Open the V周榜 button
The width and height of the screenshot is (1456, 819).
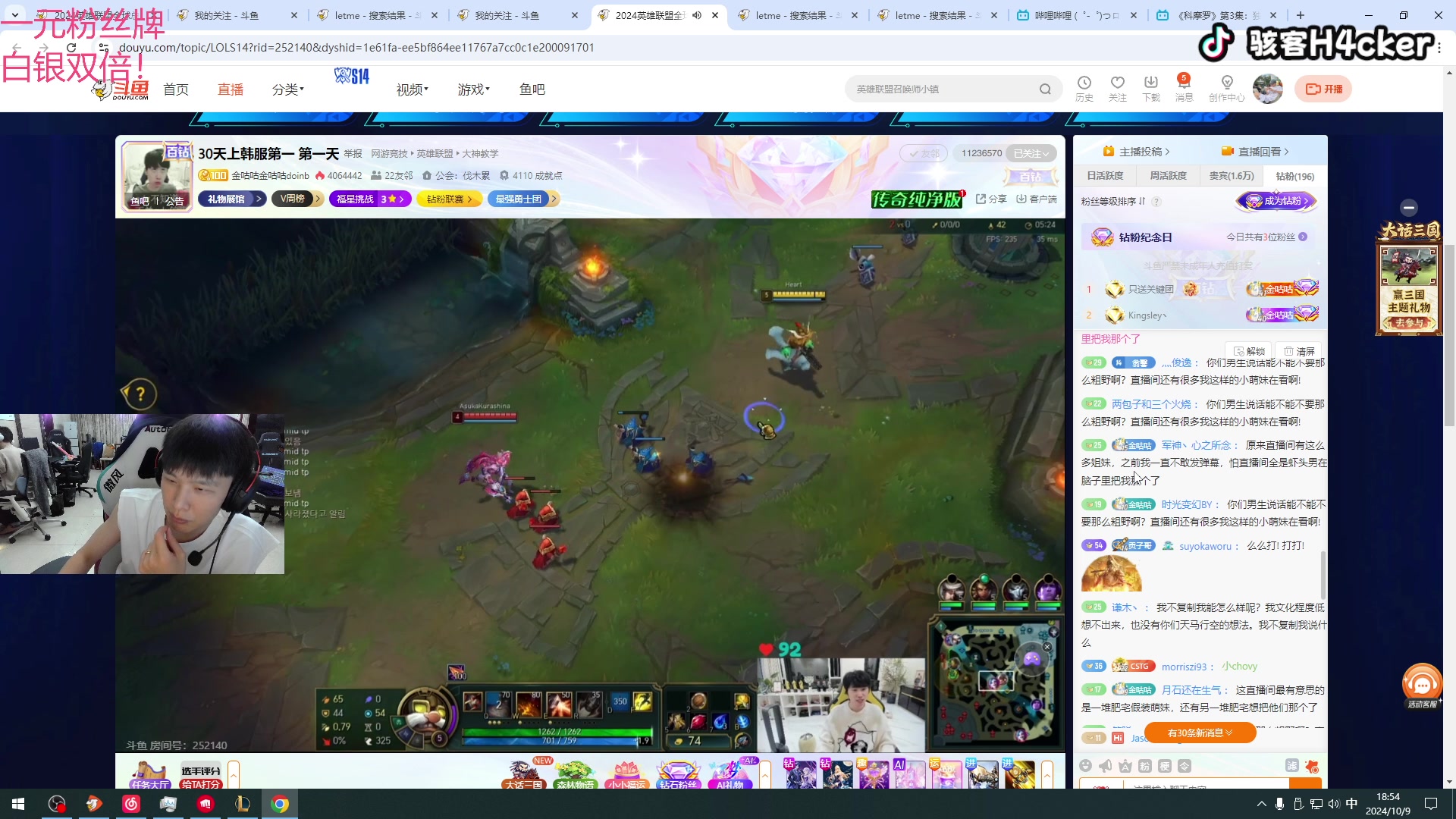pos(297,199)
